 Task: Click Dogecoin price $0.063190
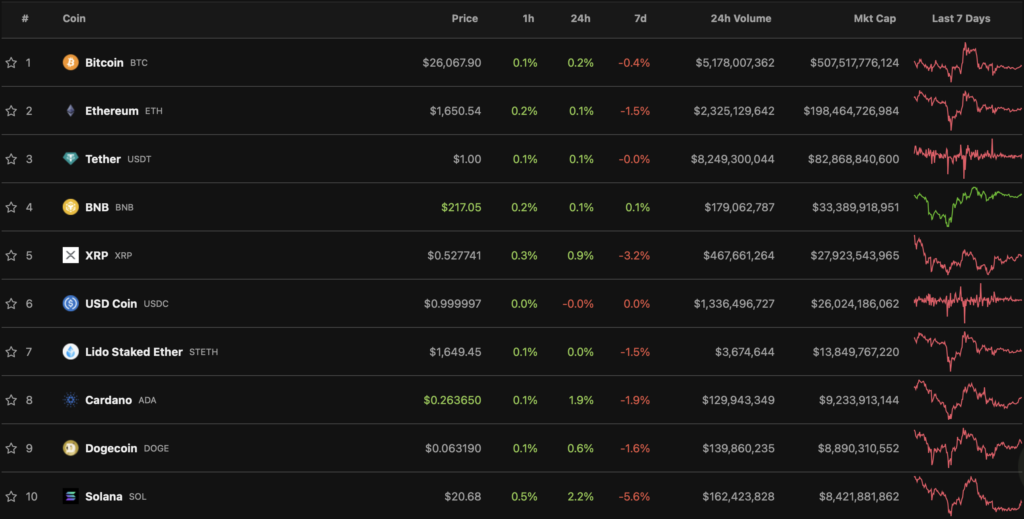pos(453,448)
